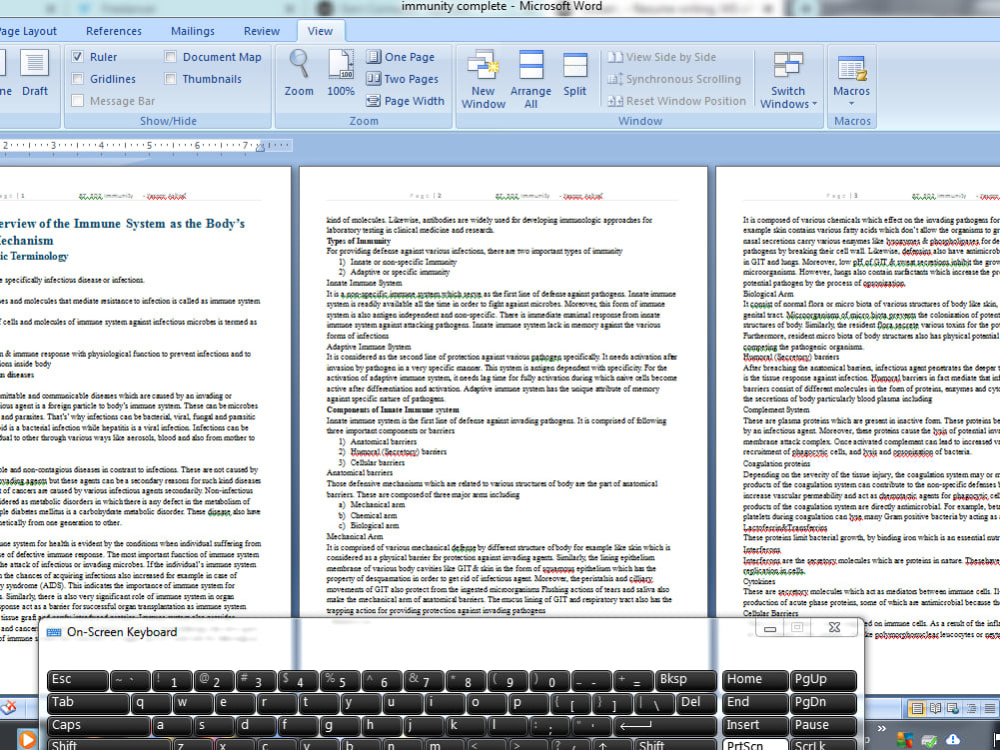This screenshot has height=750, width=1000.
Task: Open the Zoom magnifier dialog
Action: pos(298,72)
